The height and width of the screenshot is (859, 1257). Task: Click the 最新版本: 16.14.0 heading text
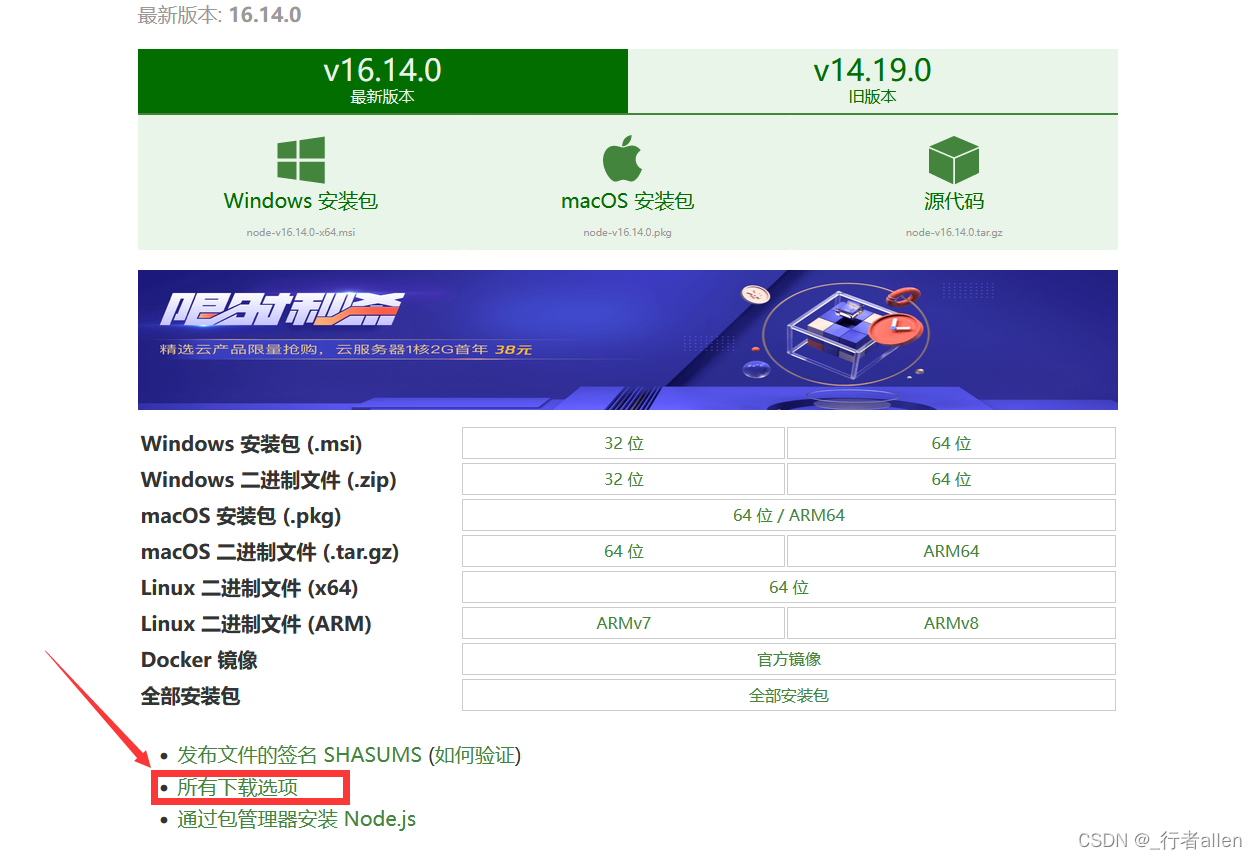point(219,15)
